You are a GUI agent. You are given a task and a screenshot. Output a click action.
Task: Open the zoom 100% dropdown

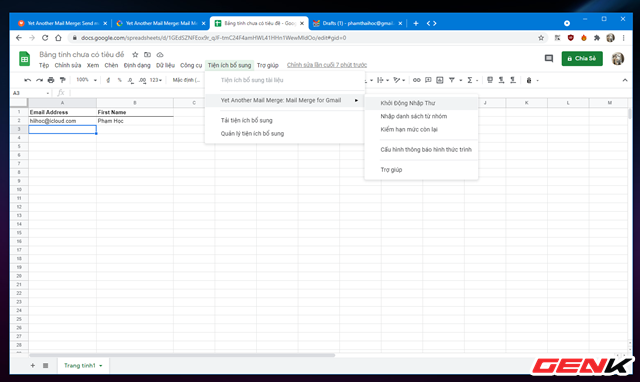tap(86, 80)
